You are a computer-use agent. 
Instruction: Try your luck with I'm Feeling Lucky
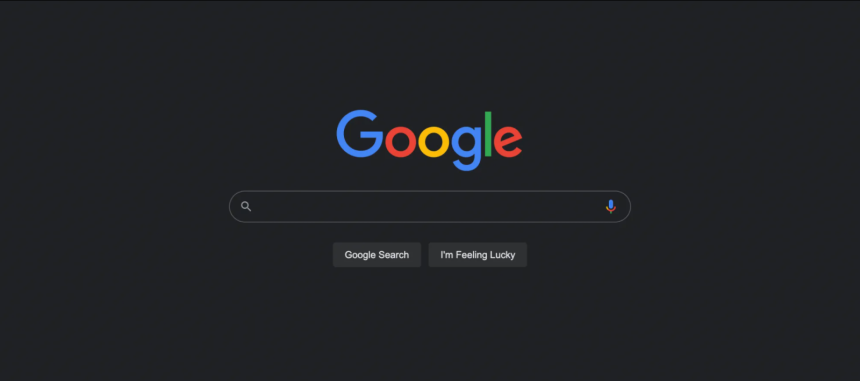click(478, 255)
